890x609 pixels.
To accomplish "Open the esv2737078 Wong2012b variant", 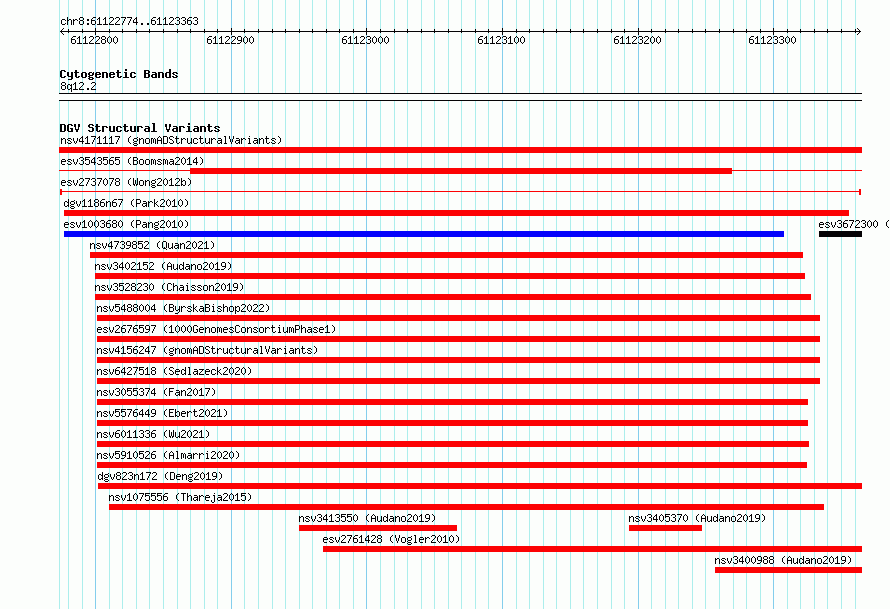I will (x=126, y=182).
